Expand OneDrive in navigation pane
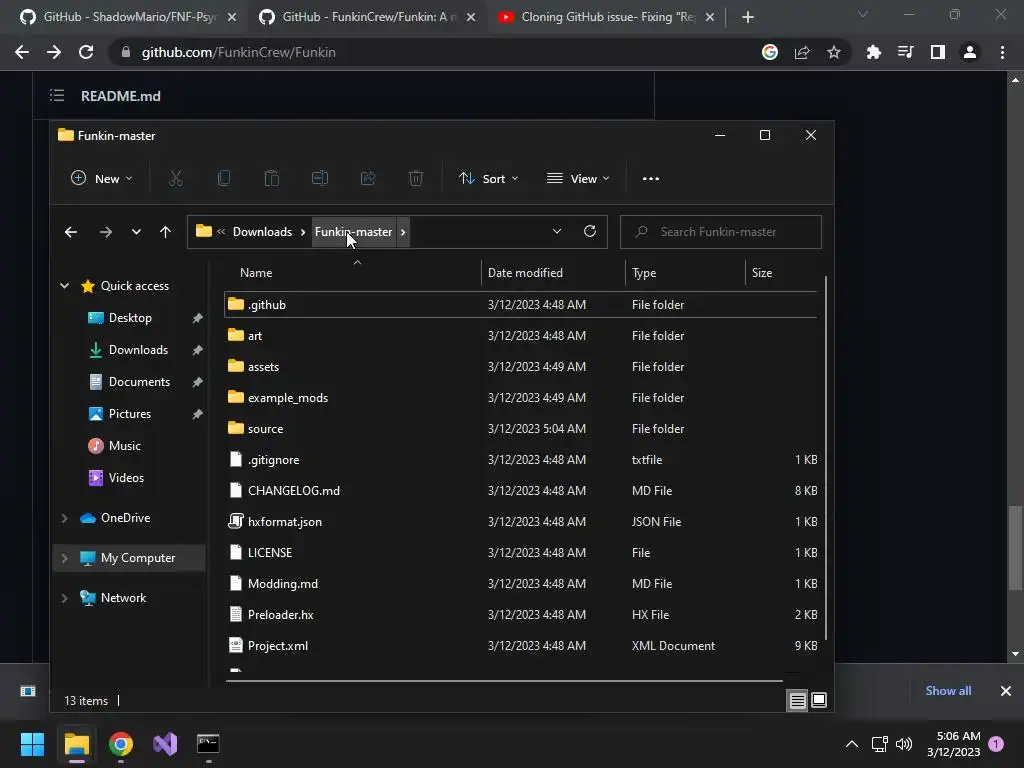Image resolution: width=1024 pixels, height=768 pixels. point(65,518)
